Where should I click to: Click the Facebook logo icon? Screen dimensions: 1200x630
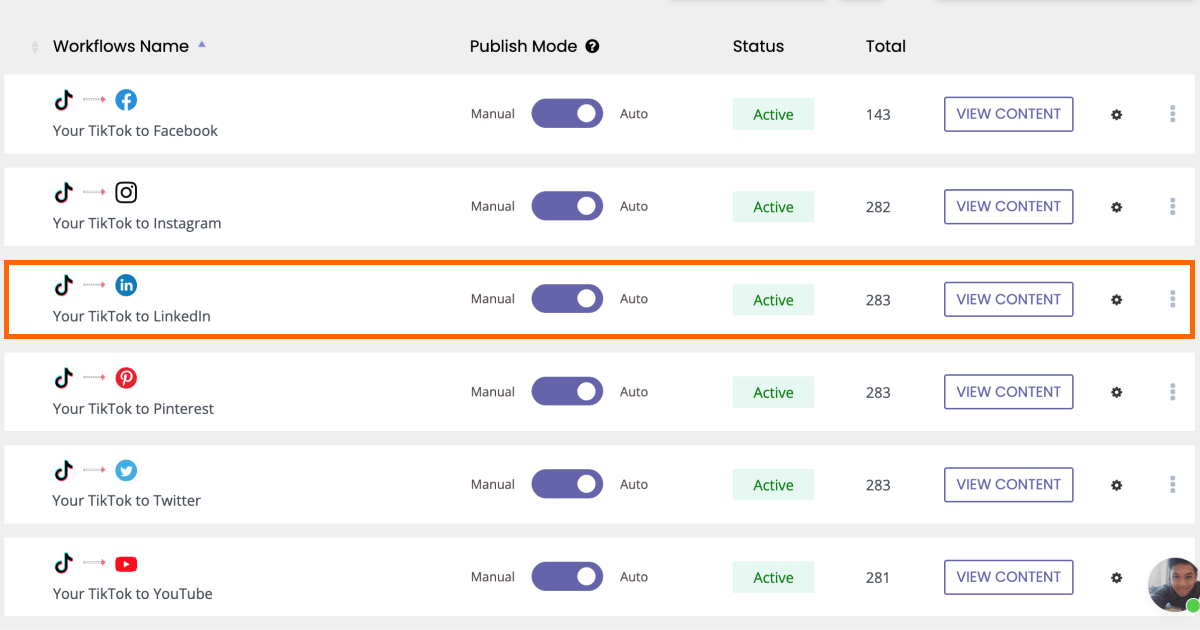pos(126,100)
